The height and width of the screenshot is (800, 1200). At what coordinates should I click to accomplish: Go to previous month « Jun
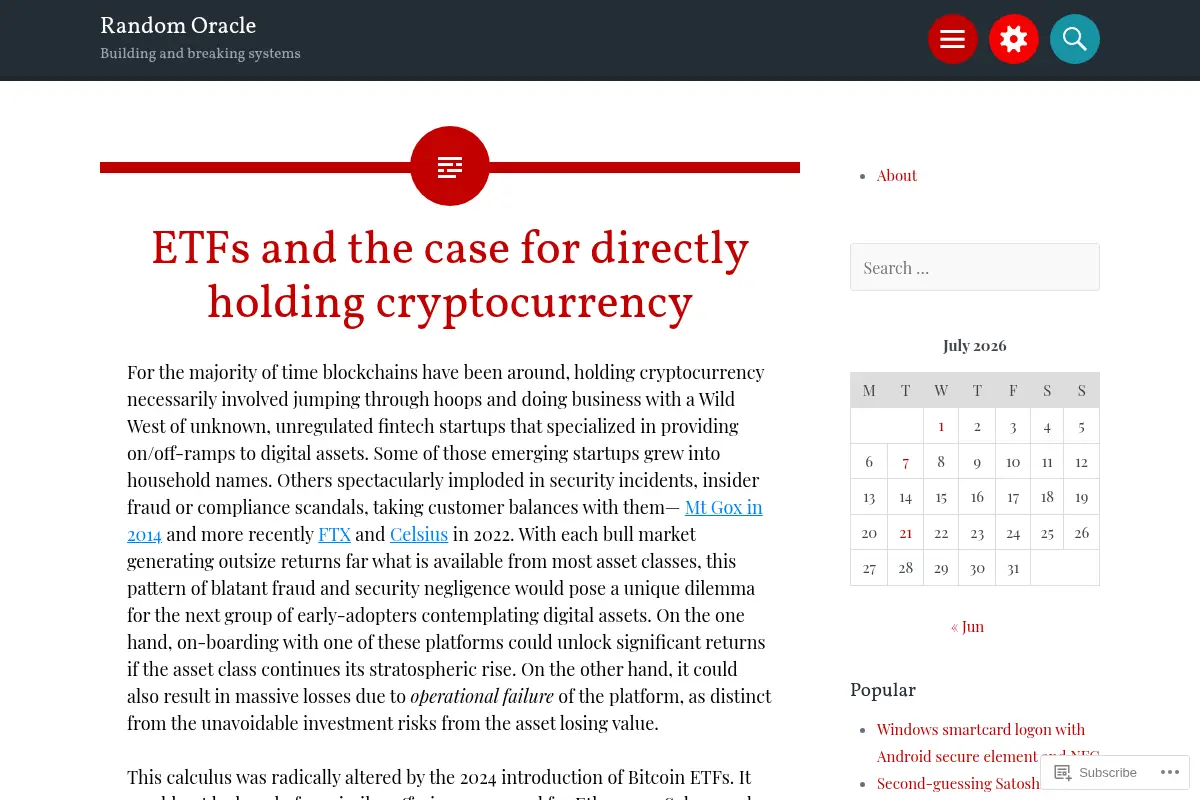(967, 627)
